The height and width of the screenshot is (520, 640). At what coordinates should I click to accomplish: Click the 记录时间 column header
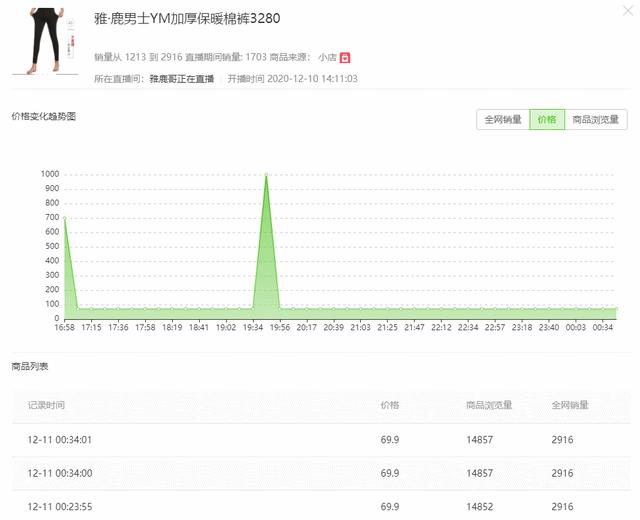(46, 405)
